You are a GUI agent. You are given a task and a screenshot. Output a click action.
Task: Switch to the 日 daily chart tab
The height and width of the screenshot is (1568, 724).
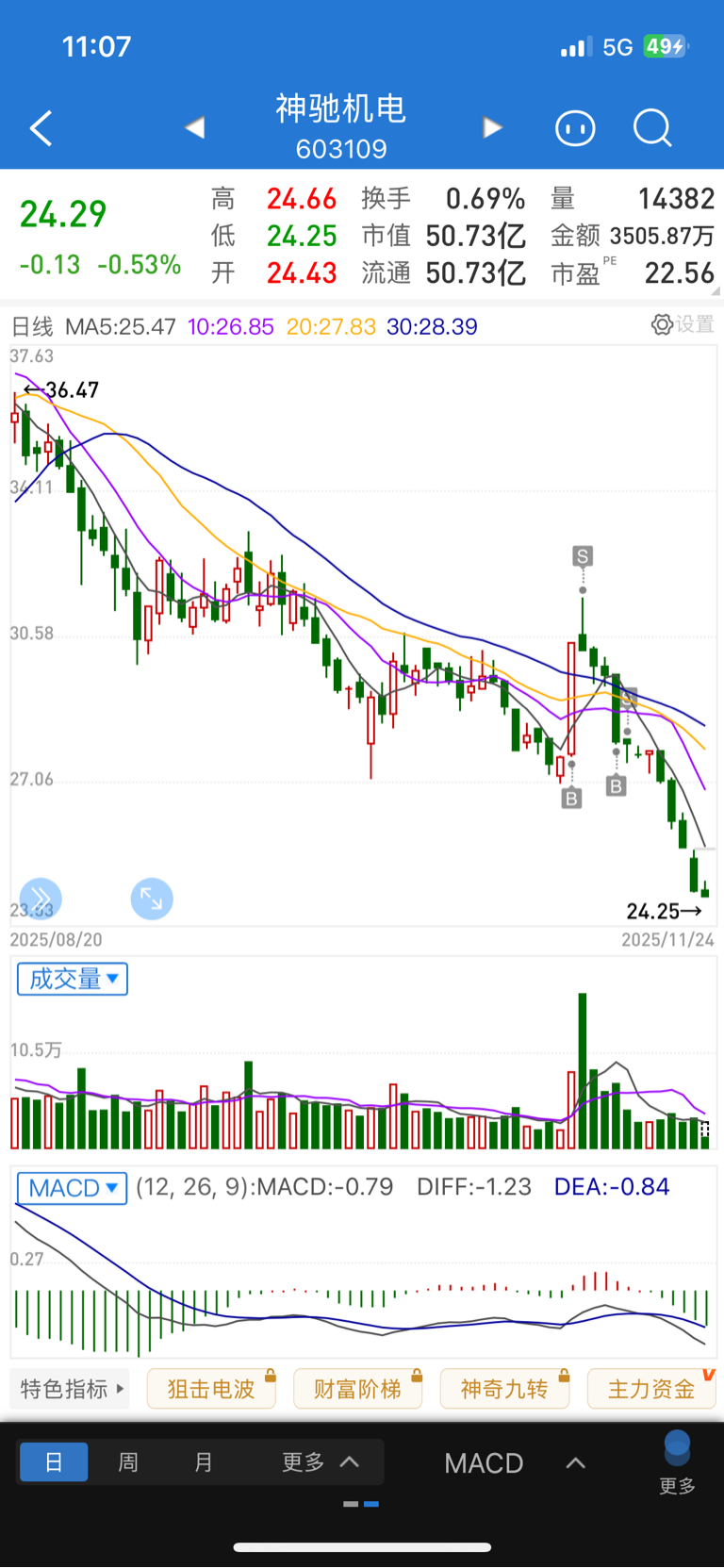tap(54, 1462)
